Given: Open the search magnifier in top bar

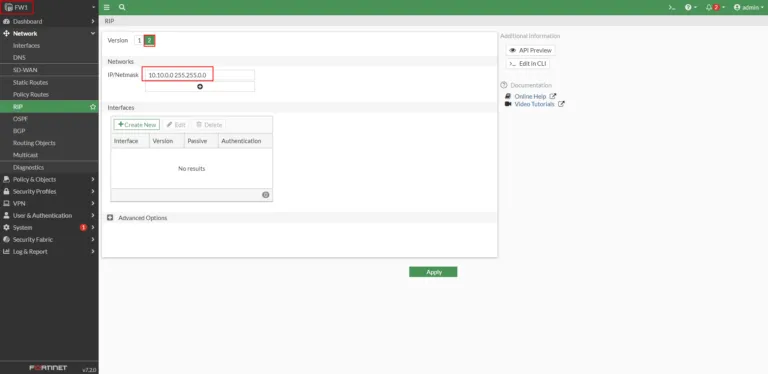Looking at the screenshot, I should pos(122,7).
